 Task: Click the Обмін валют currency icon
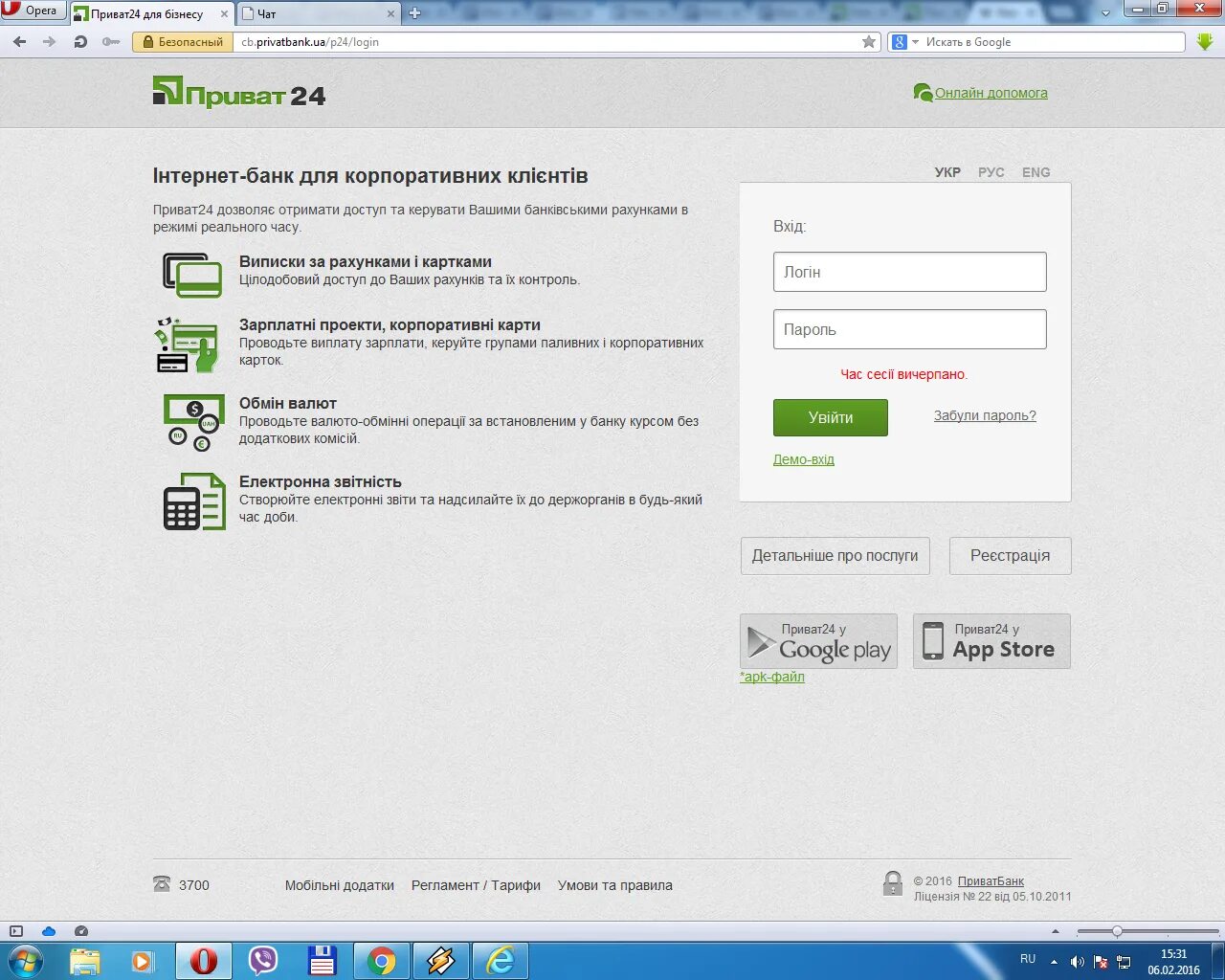tap(193, 422)
